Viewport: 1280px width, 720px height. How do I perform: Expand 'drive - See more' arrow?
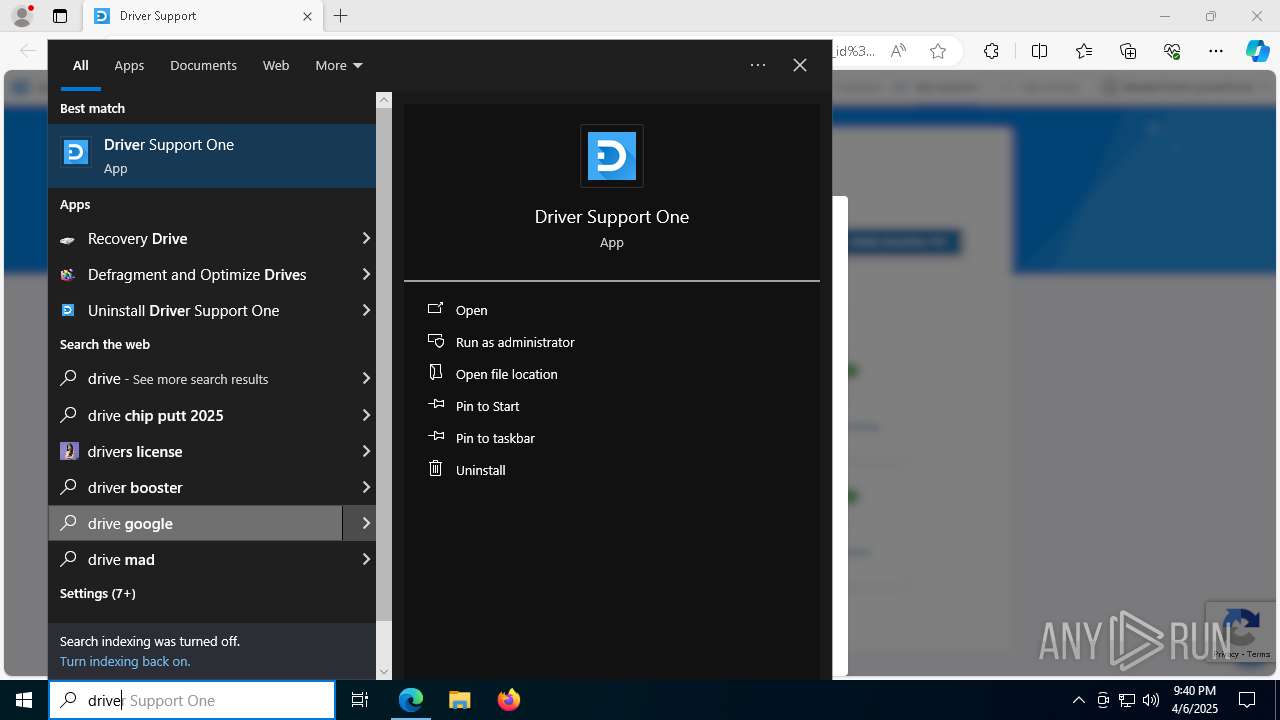[x=365, y=379]
